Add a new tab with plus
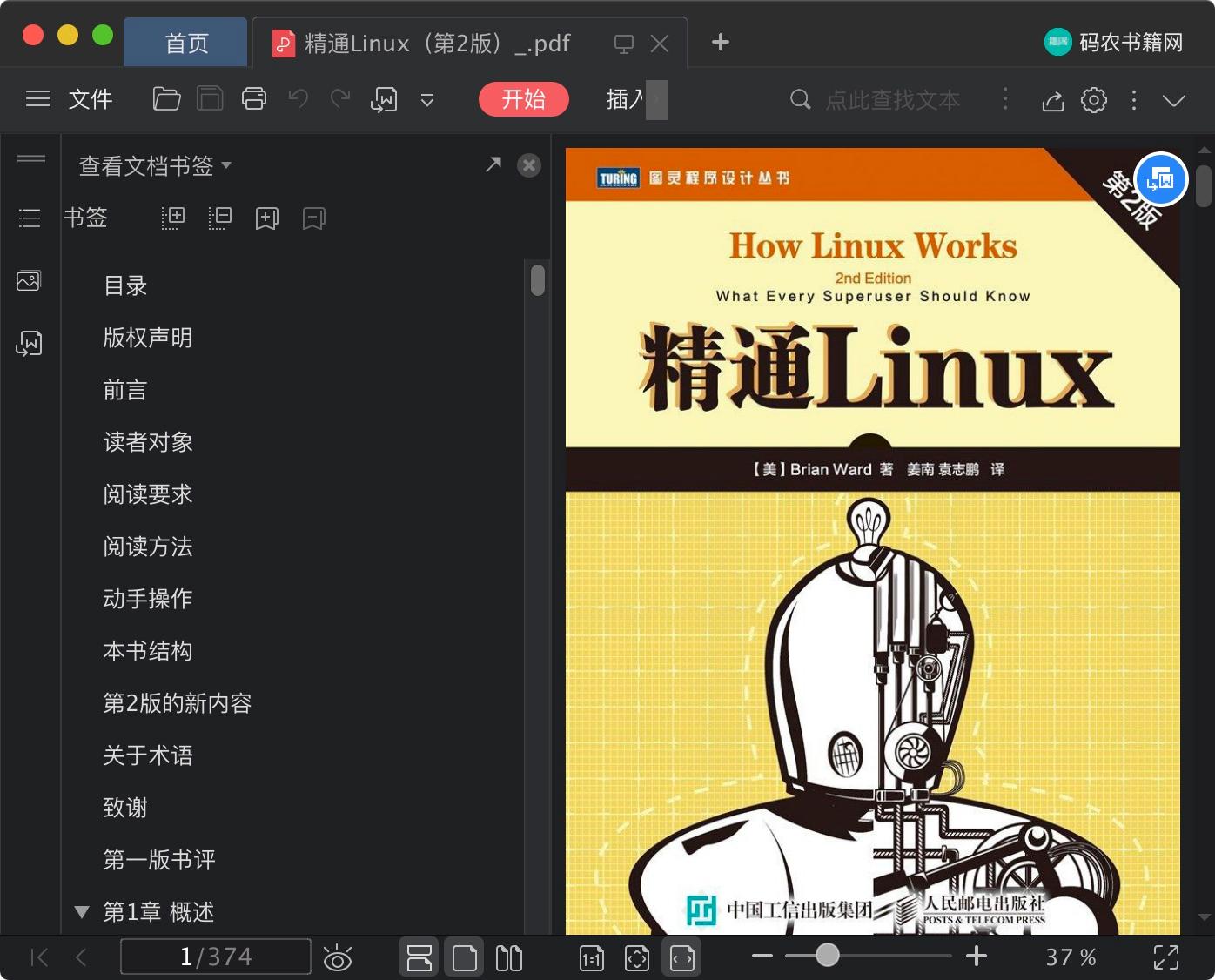The height and width of the screenshot is (980, 1215). (721, 42)
